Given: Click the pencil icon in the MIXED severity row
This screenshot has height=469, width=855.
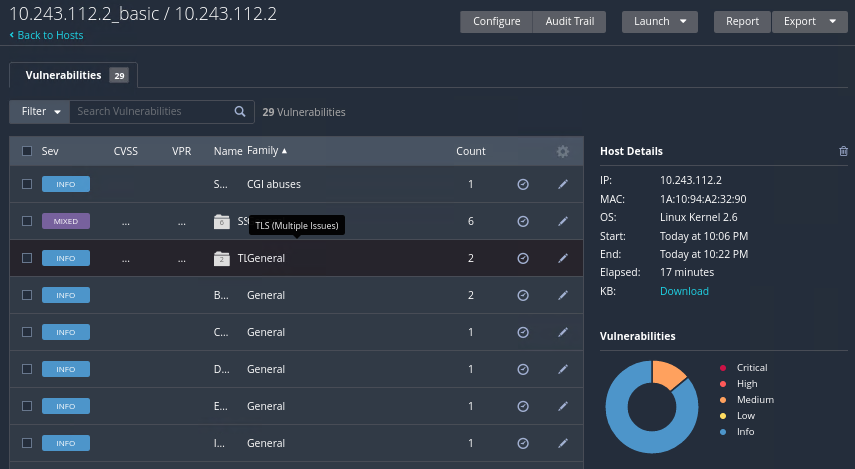Looking at the screenshot, I should pos(563,221).
